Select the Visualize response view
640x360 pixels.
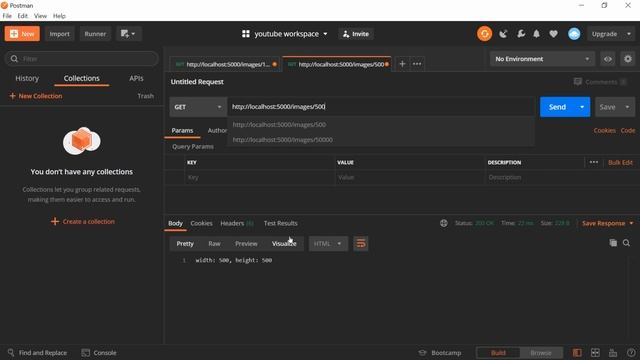(284, 244)
